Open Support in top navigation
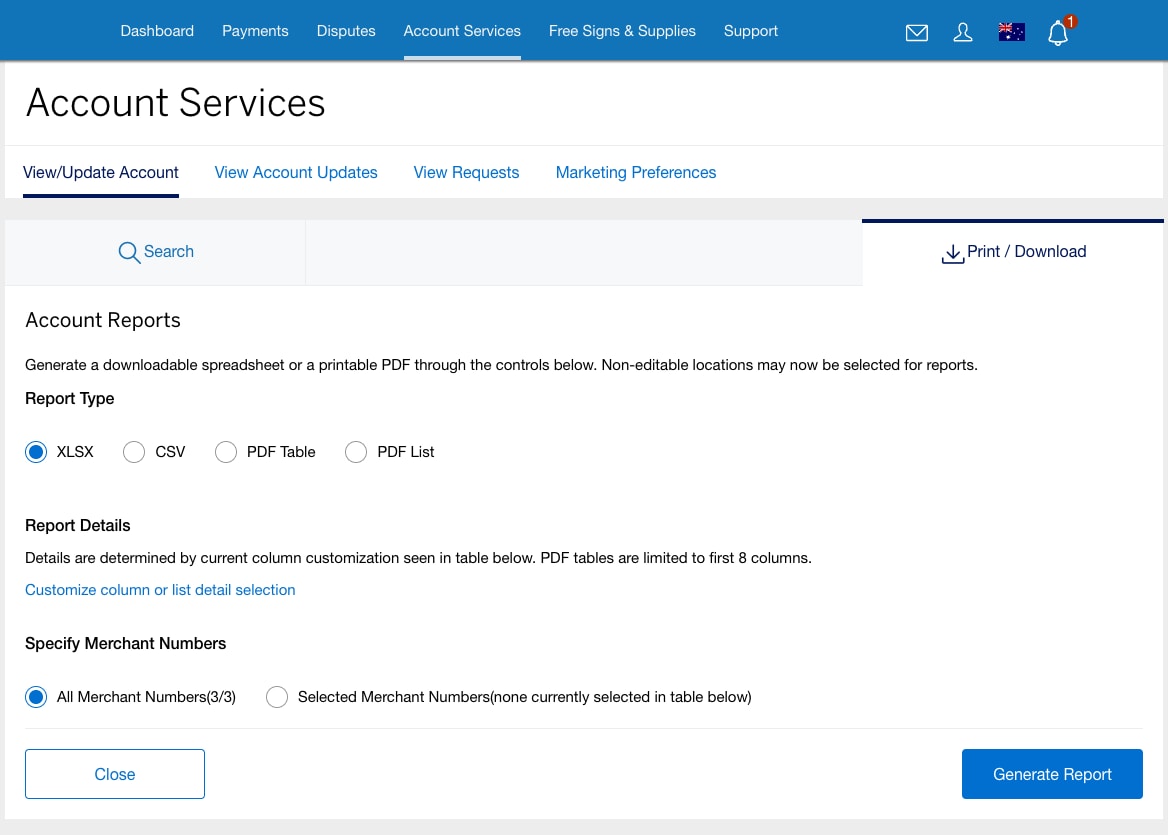1168x835 pixels. (751, 31)
